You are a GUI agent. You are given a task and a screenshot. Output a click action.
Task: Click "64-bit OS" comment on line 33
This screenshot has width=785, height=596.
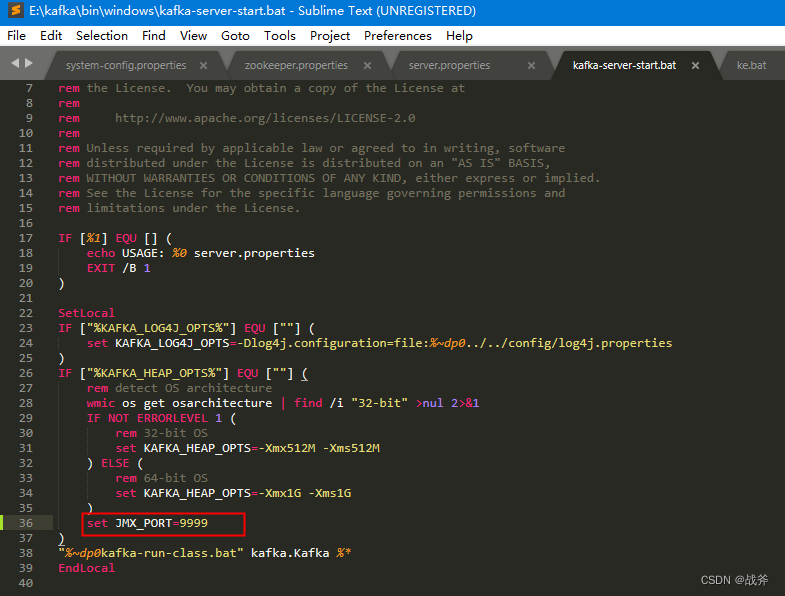(176, 478)
